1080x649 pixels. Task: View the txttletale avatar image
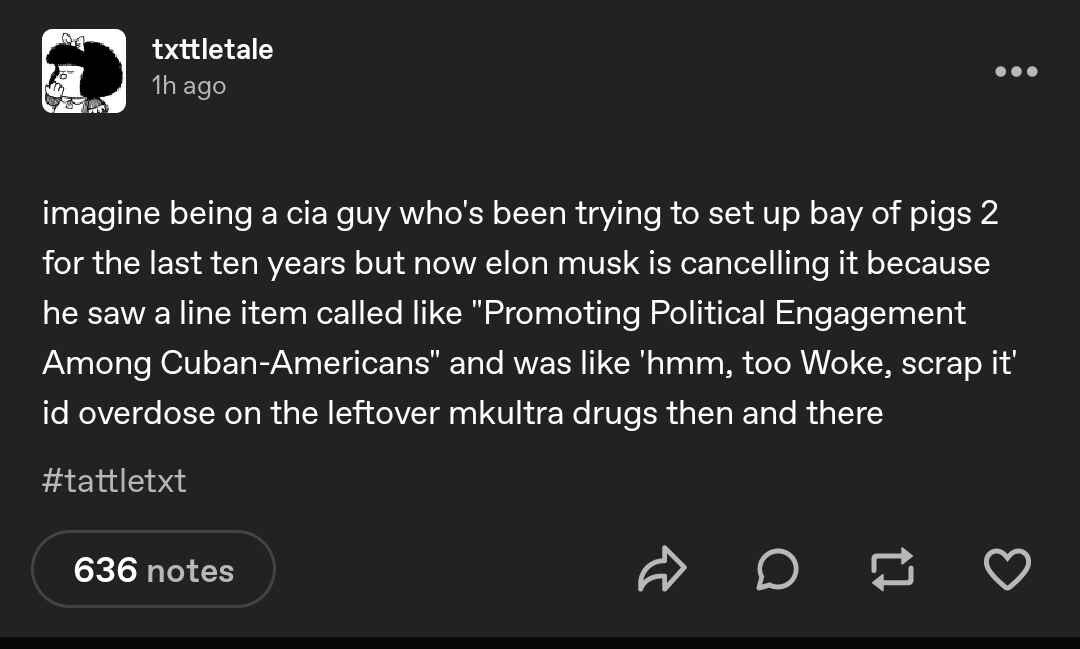tap(84, 71)
